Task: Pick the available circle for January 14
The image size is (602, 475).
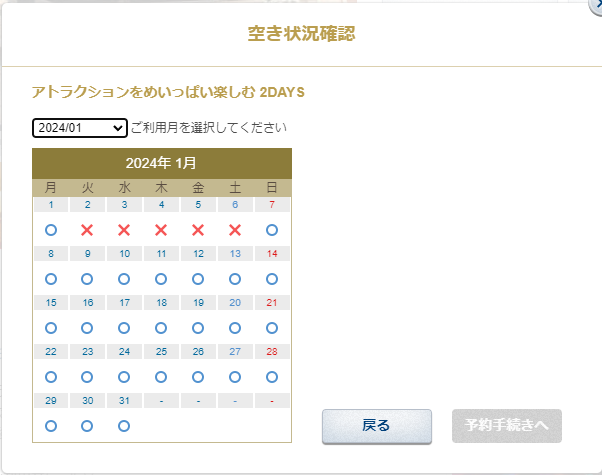Action: (272, 279)
